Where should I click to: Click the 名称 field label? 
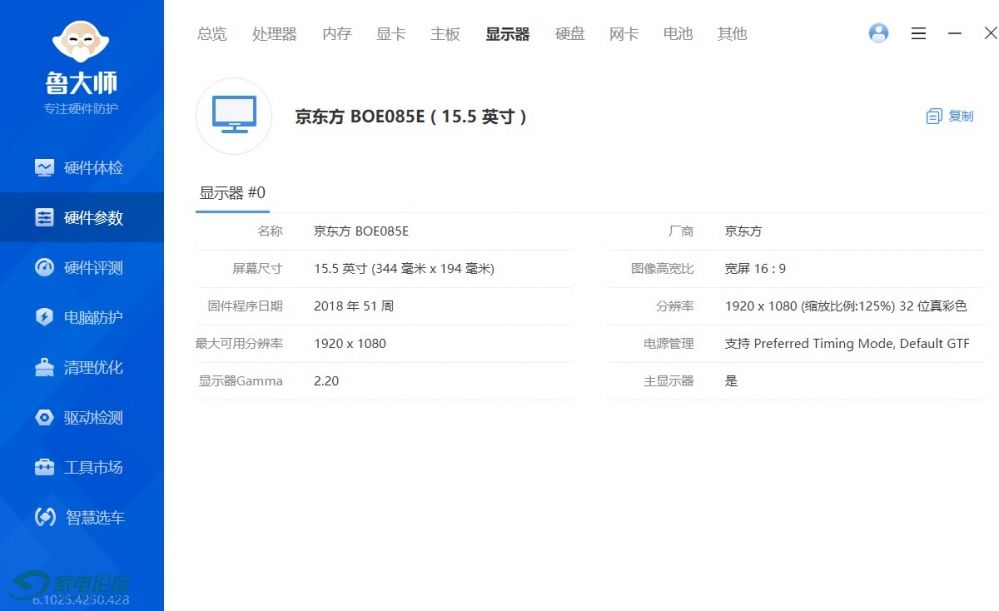point(270,231)
